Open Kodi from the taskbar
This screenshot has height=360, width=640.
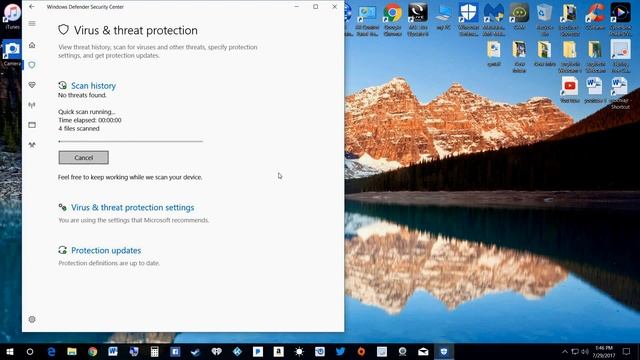click(237, 351)
